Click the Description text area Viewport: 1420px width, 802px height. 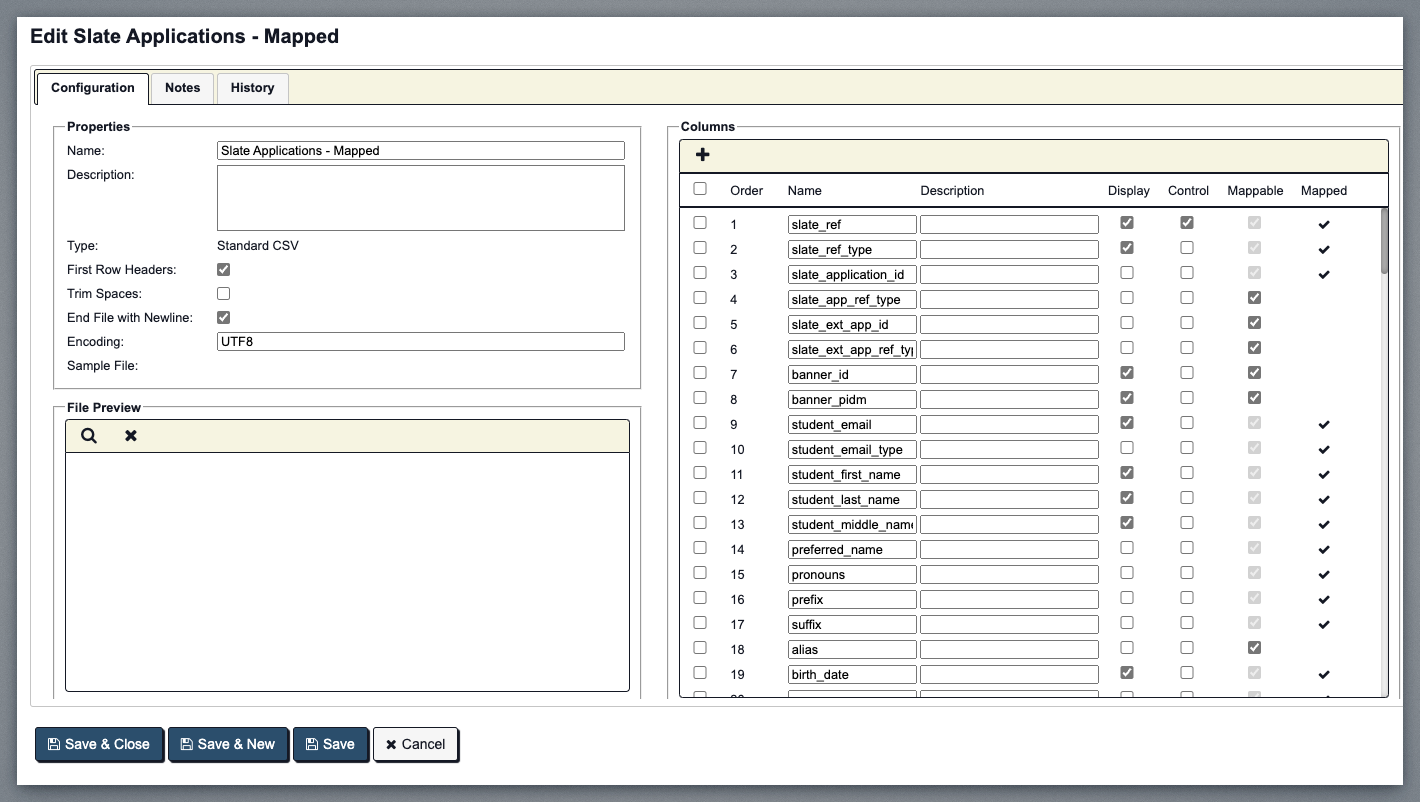(420, 198)
